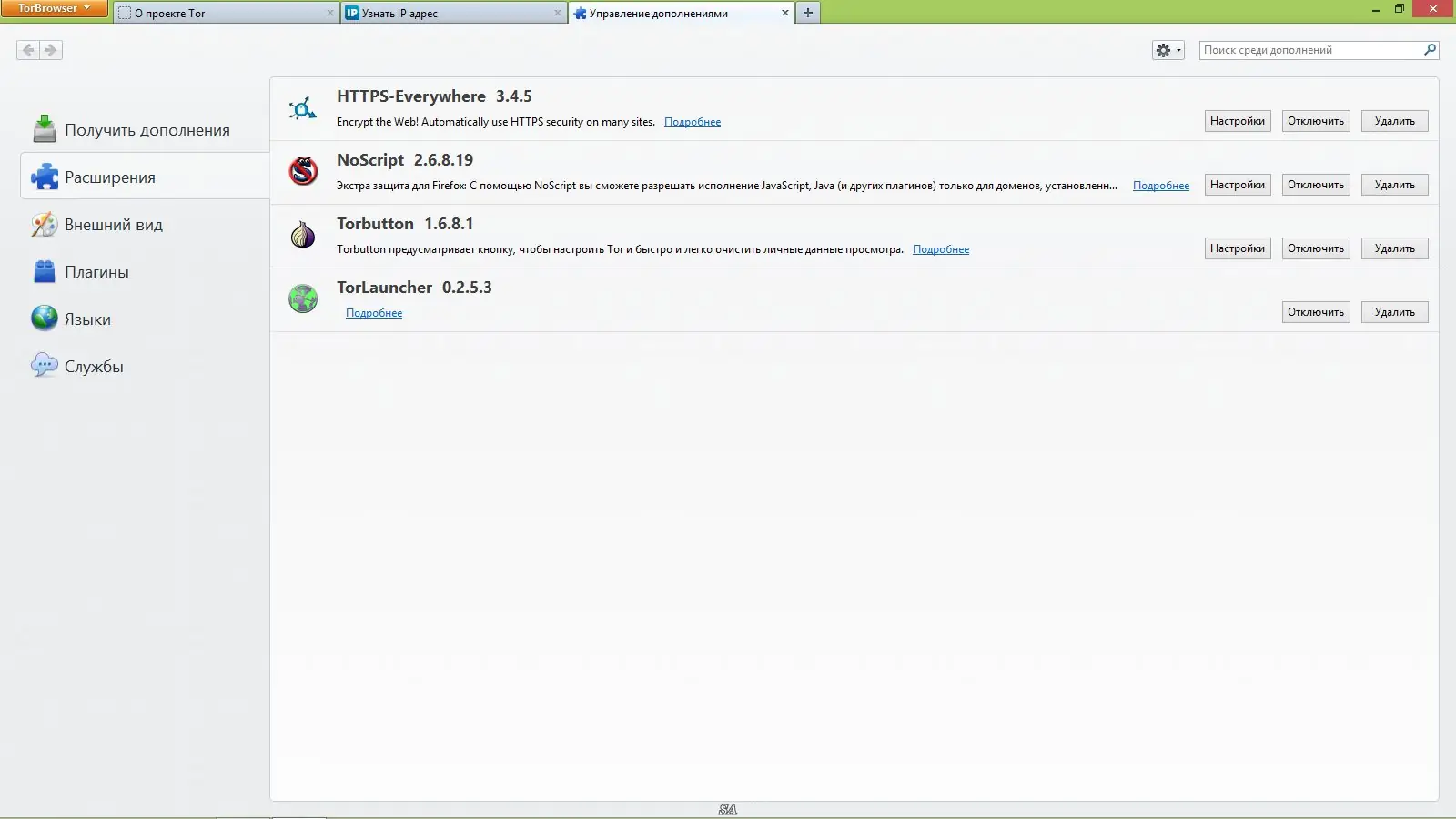Screen dimensions: 1456x819
Task: Close the 'О проекте Tor' tab
Action: (330, 13)
